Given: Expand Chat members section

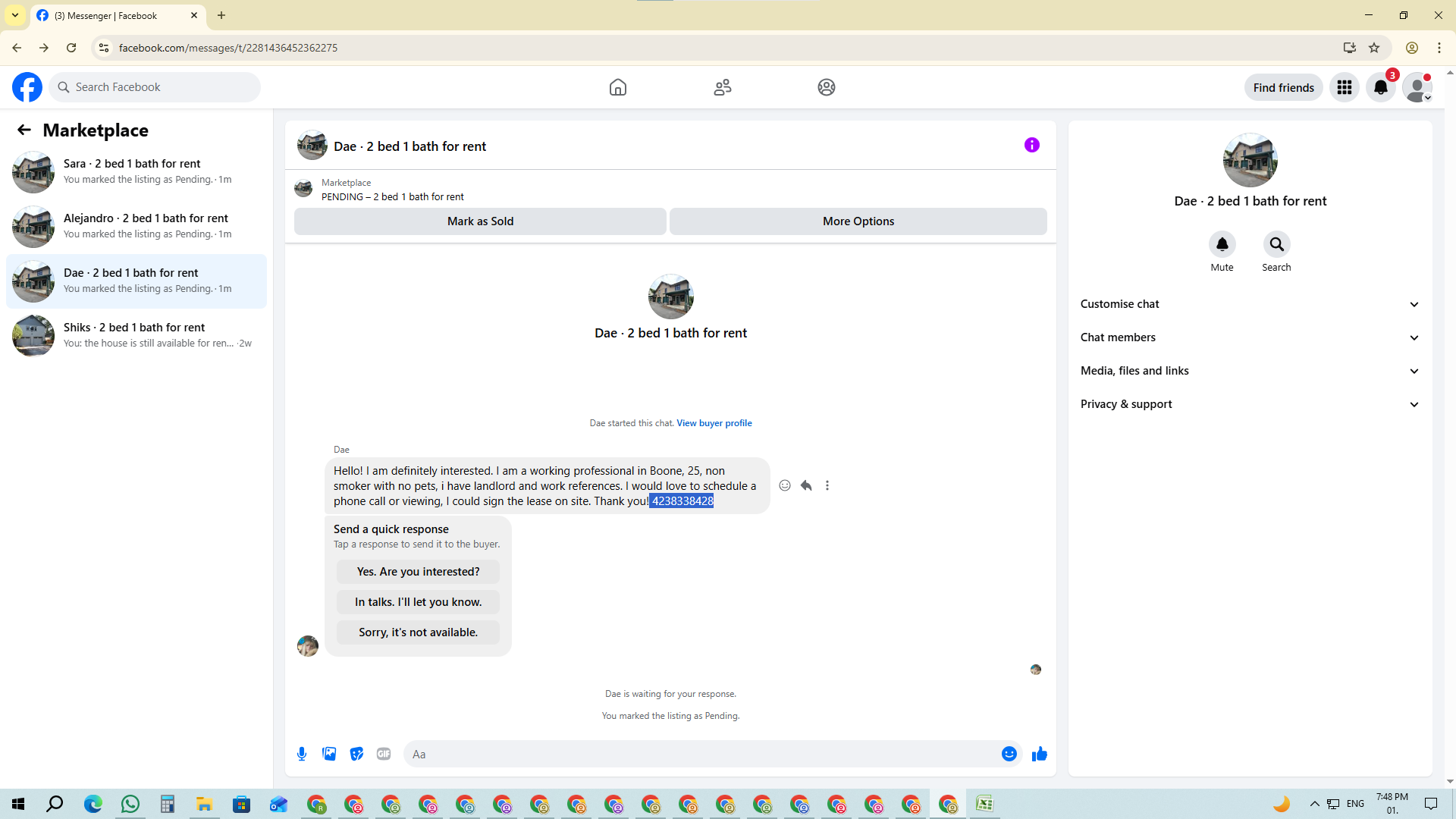Looking at the screenshot, I should (x=1250, y=337).
